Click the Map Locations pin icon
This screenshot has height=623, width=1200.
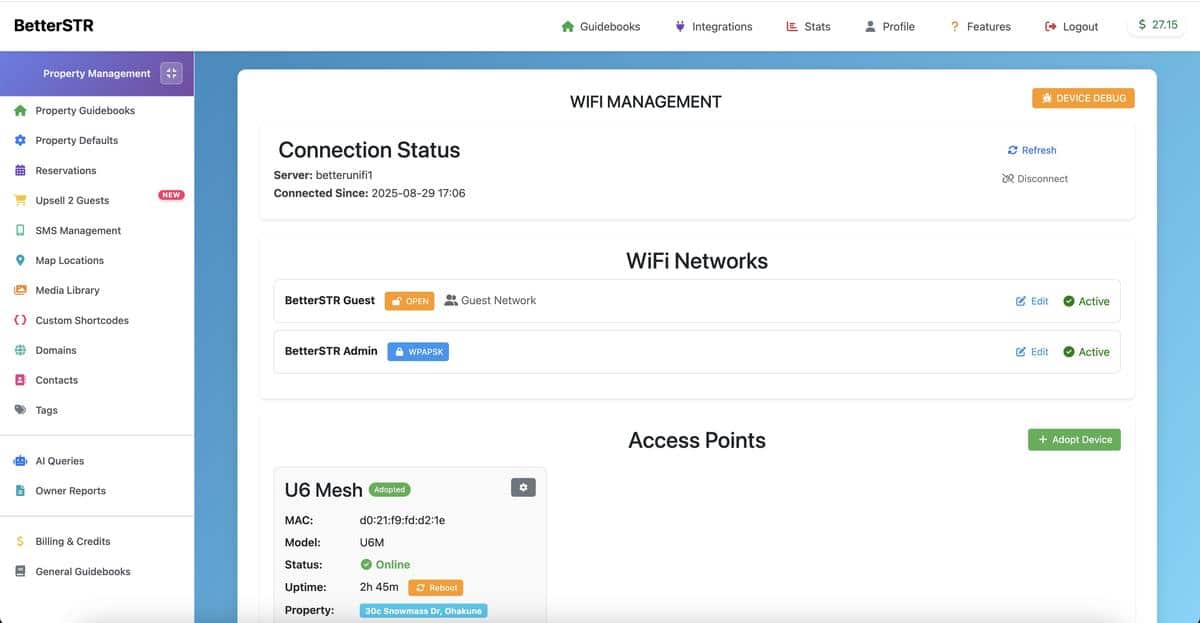[20, 261]
